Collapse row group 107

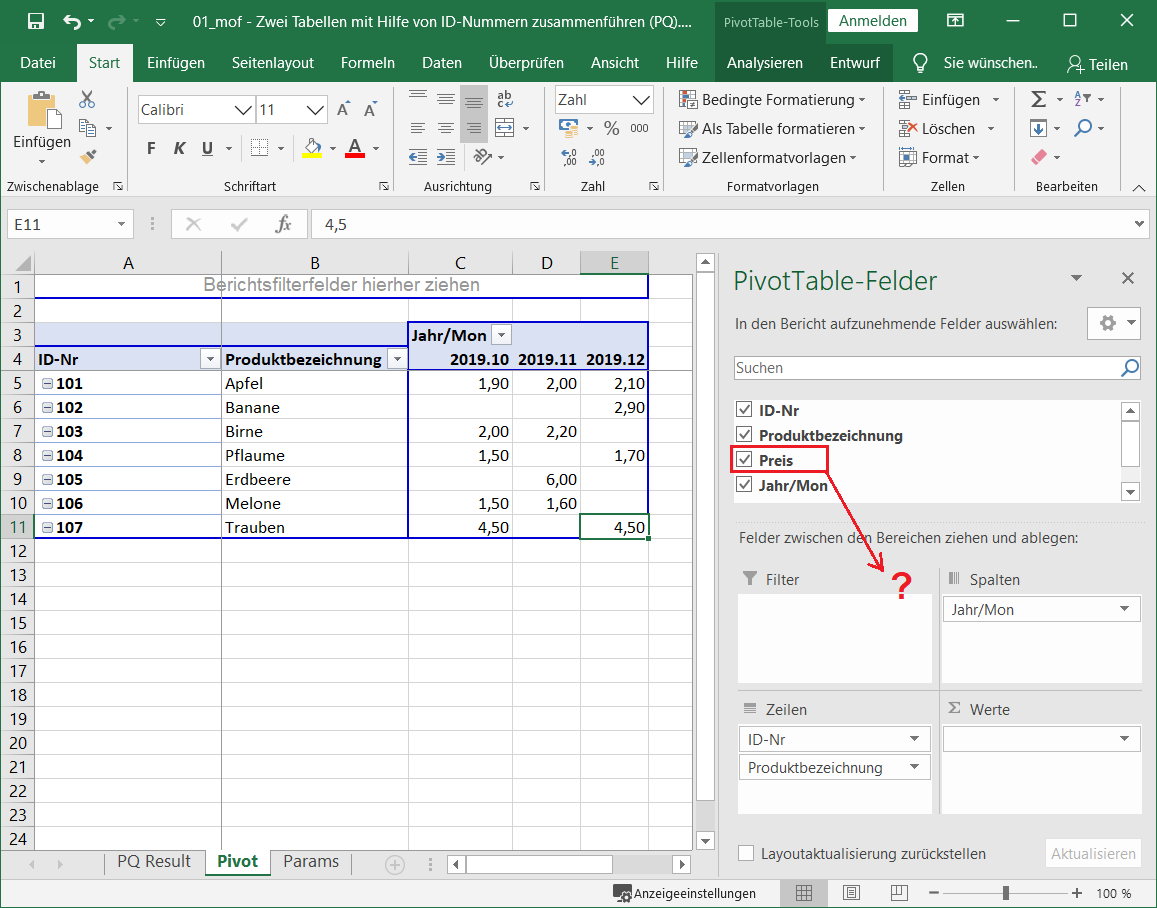[x=47, y=527]
